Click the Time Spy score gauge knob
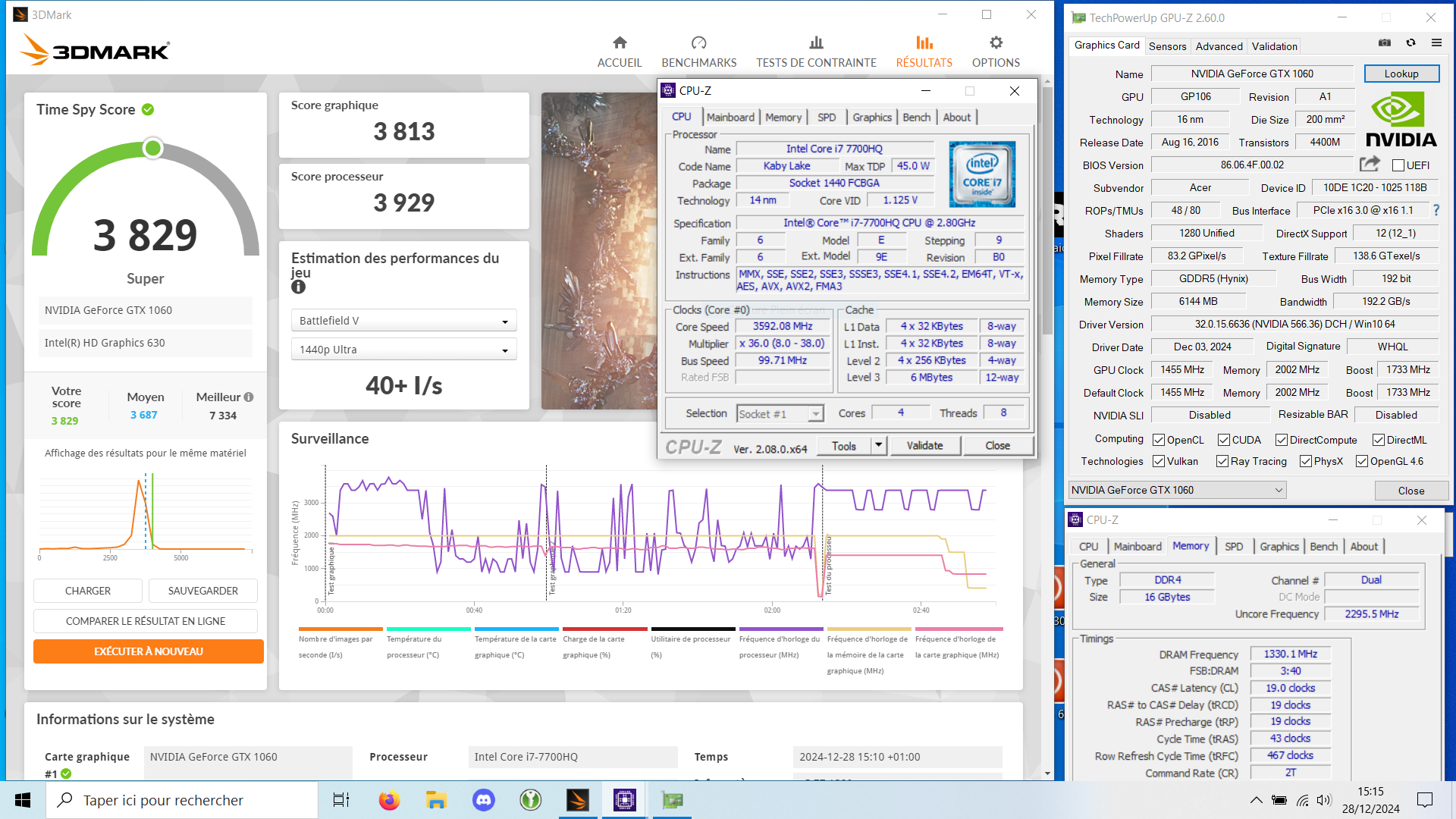The width and height of the screenshot is (1456, 819). (152, 148)
